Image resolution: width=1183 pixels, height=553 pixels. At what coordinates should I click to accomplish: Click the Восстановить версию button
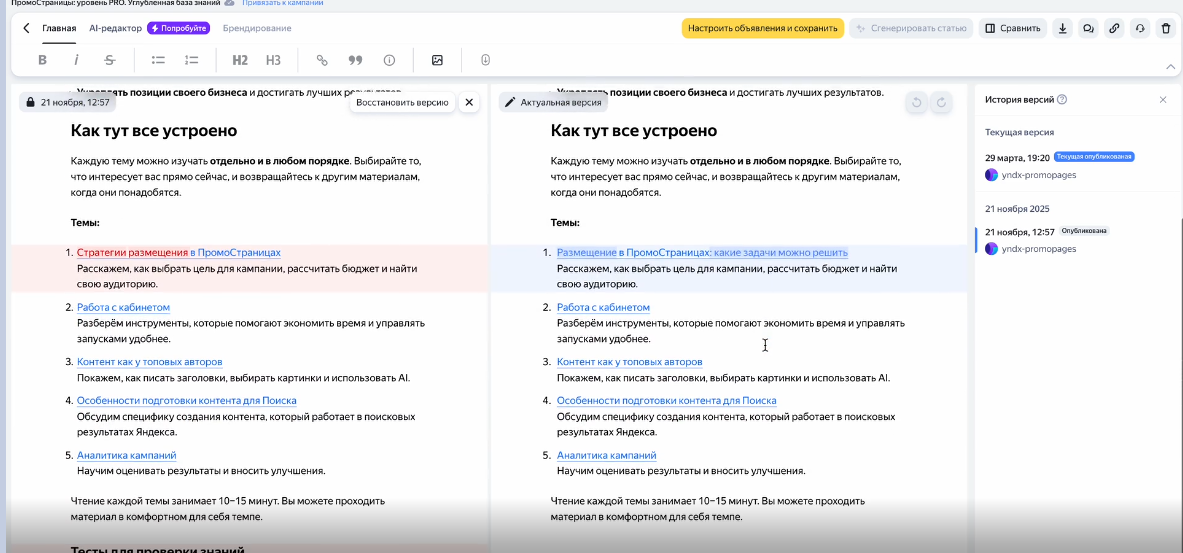click(x=402, y=102)
